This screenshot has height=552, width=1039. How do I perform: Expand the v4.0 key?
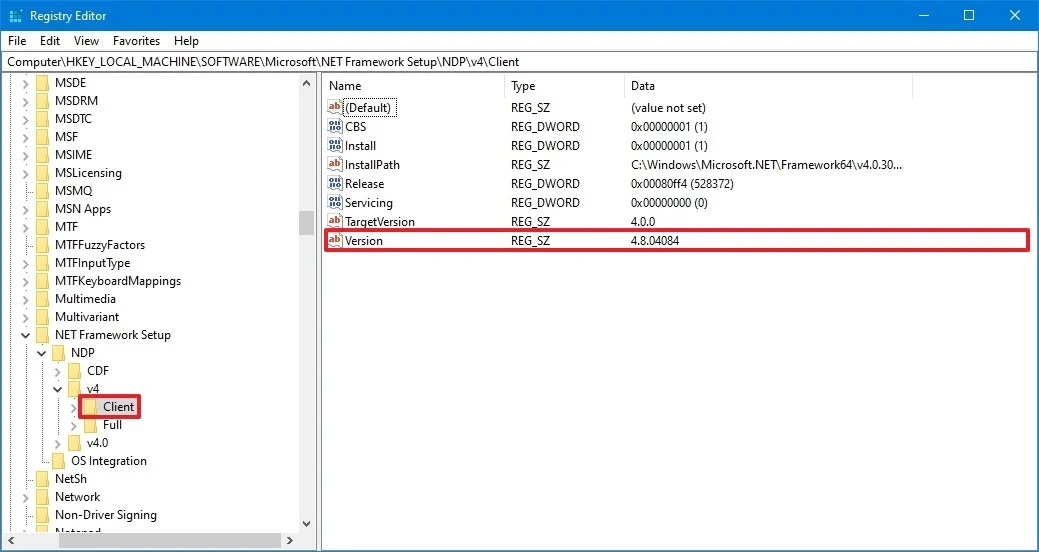pyautogui.click(x=58, y=443)
